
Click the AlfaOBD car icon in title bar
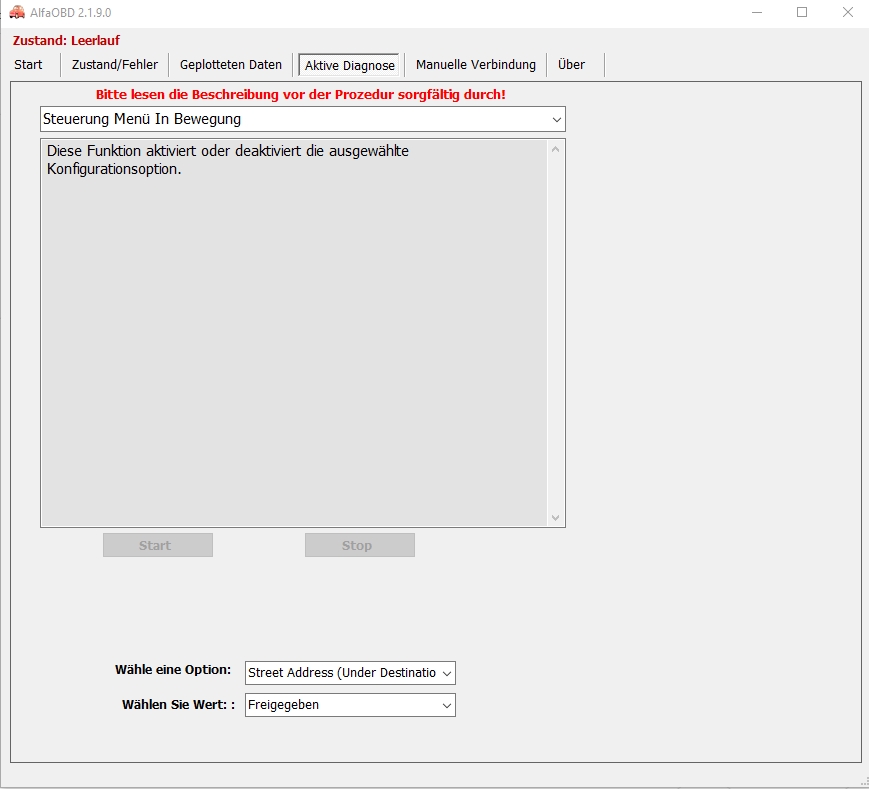[x=17, y=12]
